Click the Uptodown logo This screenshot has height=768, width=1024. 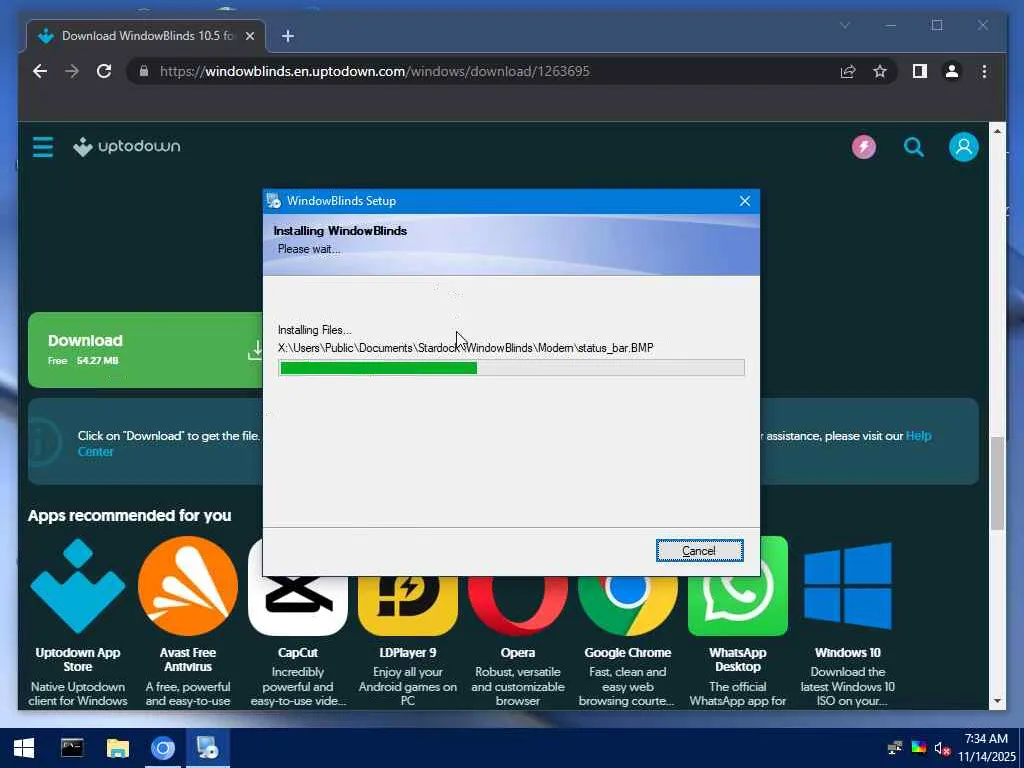[x=127, y=147]
